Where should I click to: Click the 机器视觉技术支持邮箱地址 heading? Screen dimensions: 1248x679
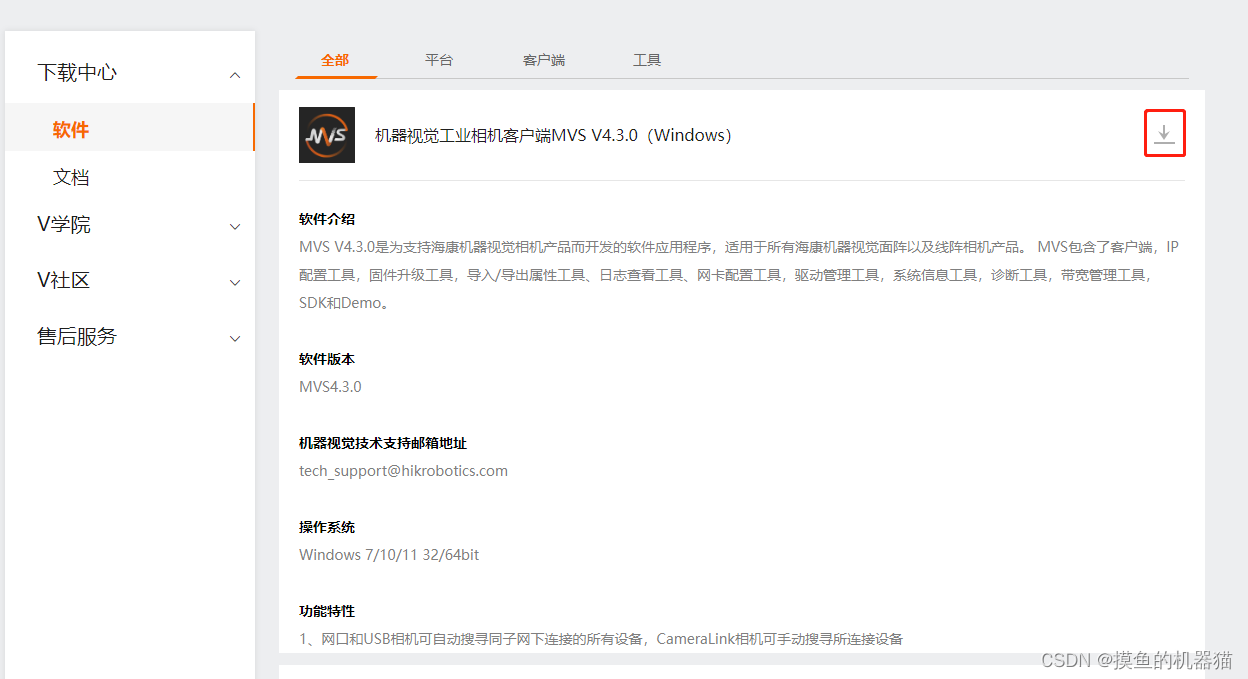(383, 443)
